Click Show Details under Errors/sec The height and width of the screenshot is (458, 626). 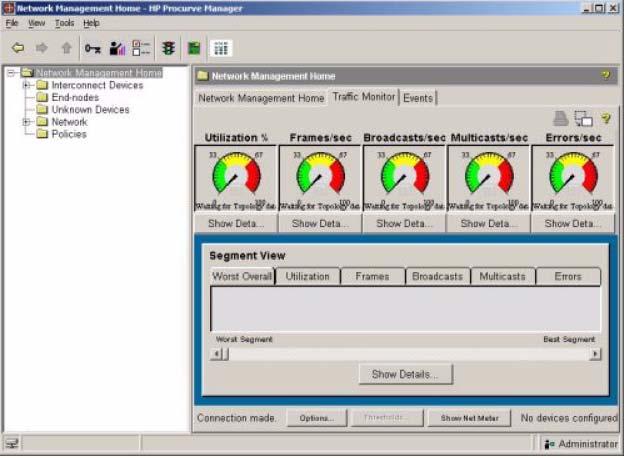coord(573,224)
